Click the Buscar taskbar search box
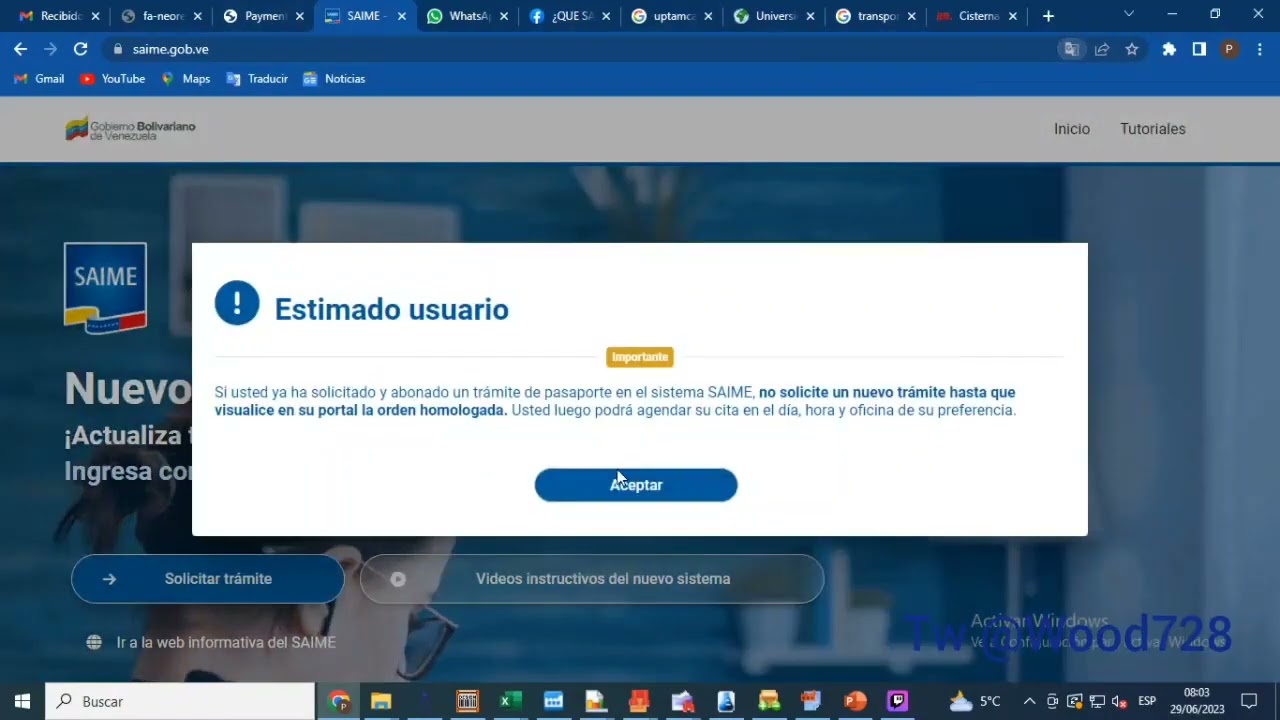The height and width of the screenshot is (720, 1280). tap(180, 701)
